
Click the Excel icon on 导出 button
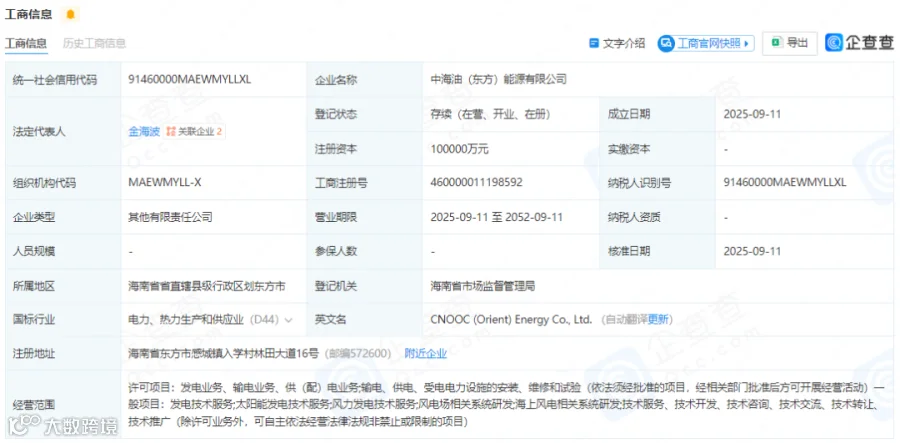click(x=777, y=42)
